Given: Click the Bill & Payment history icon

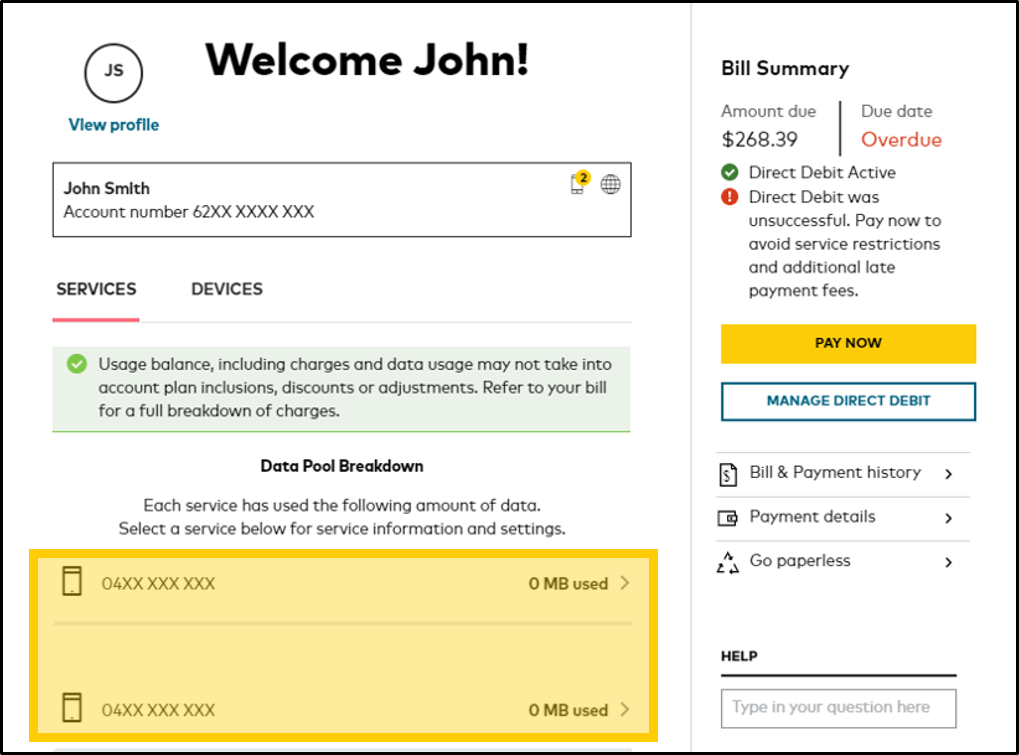Looking at the screenshot, I should (x=728, y=473).
